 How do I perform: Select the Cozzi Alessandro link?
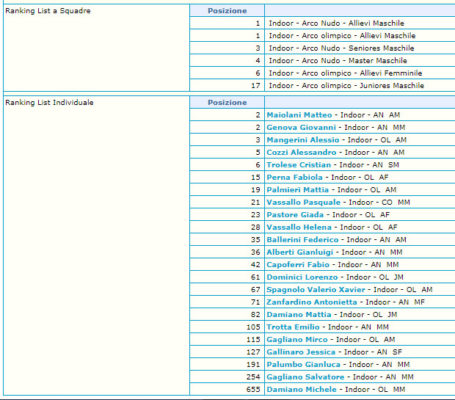[301, 152]
